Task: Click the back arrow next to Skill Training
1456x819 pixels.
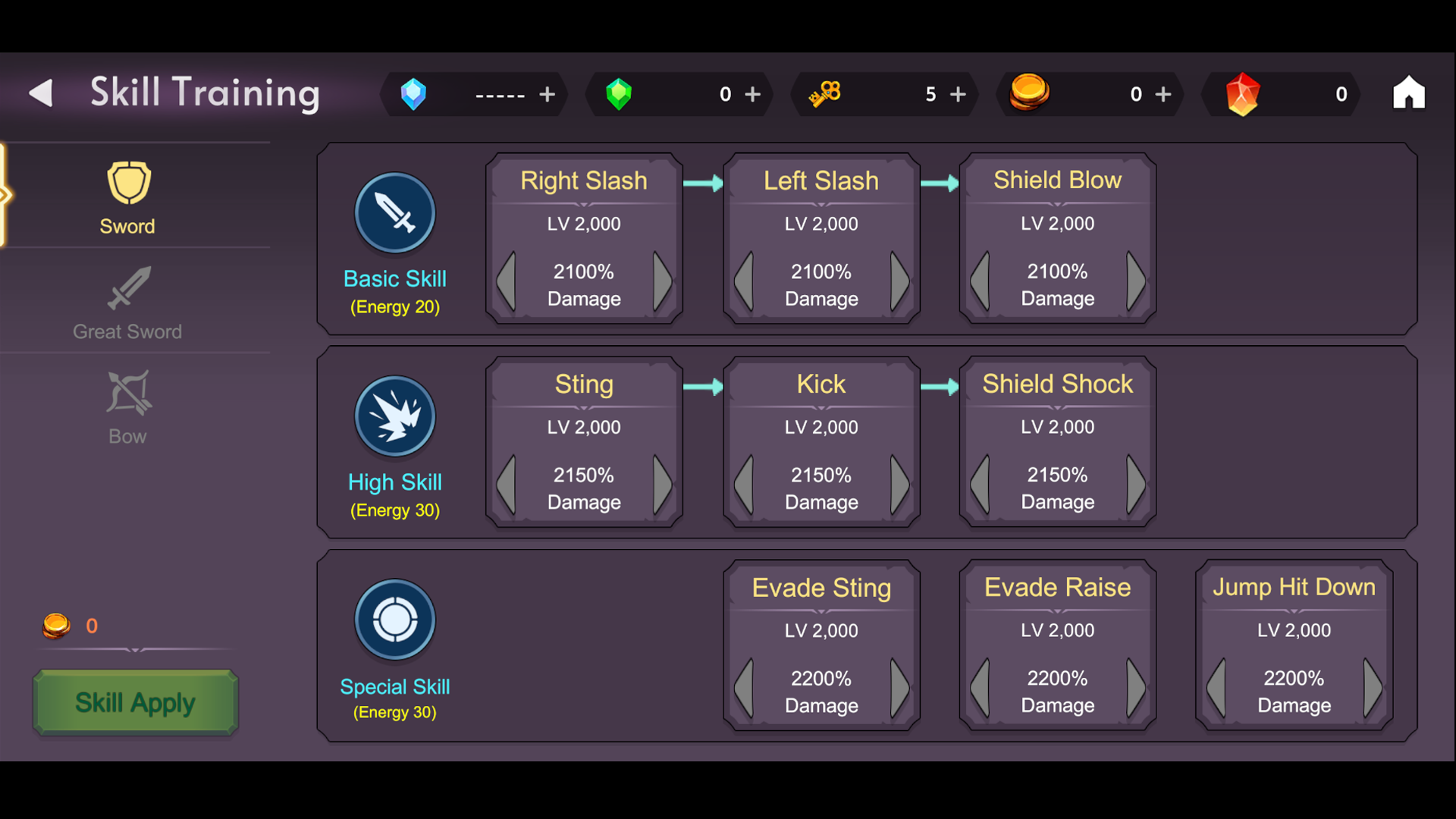Action: coord(42,93)
